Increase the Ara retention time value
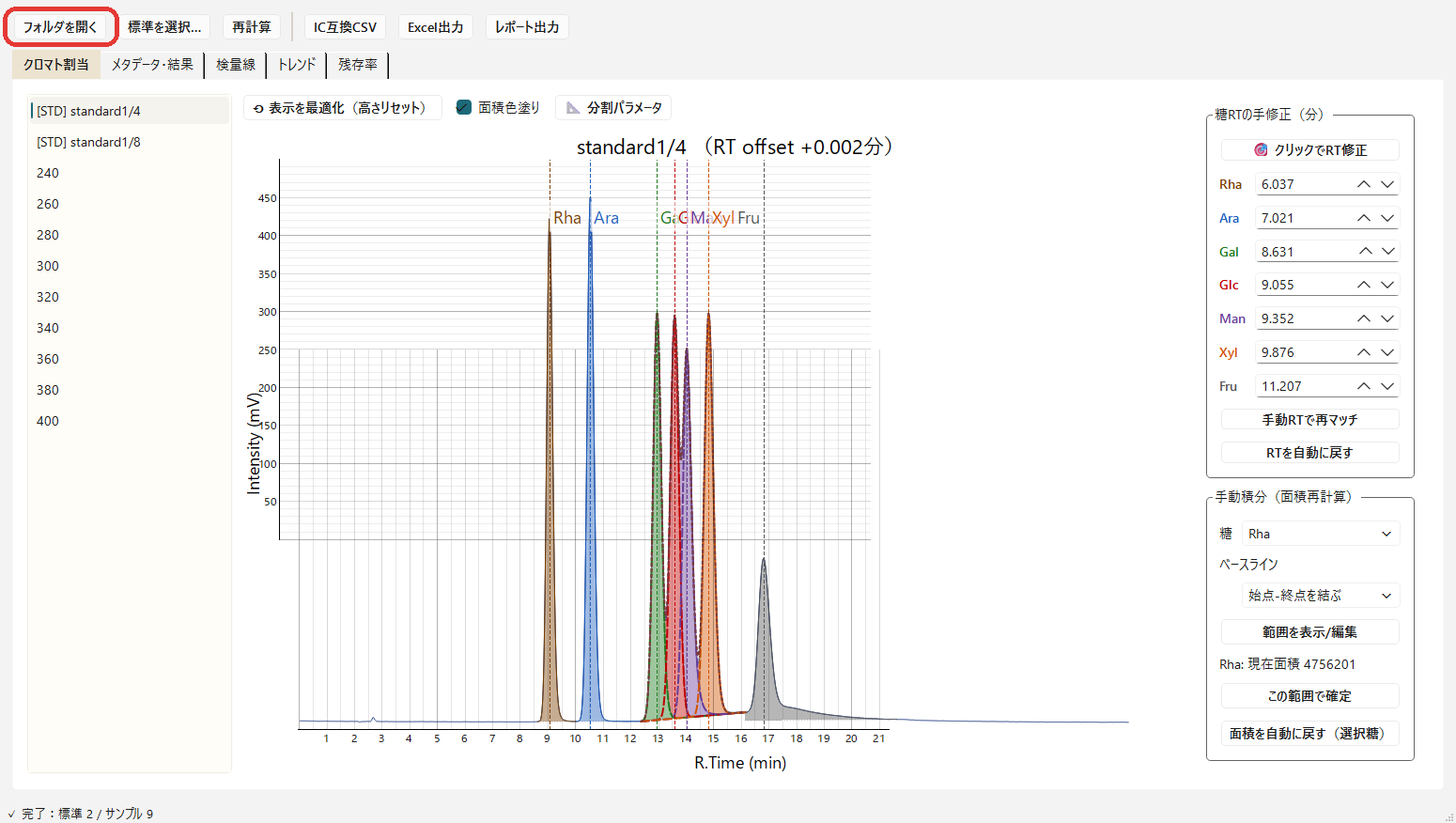 [x=1364, y=218]
